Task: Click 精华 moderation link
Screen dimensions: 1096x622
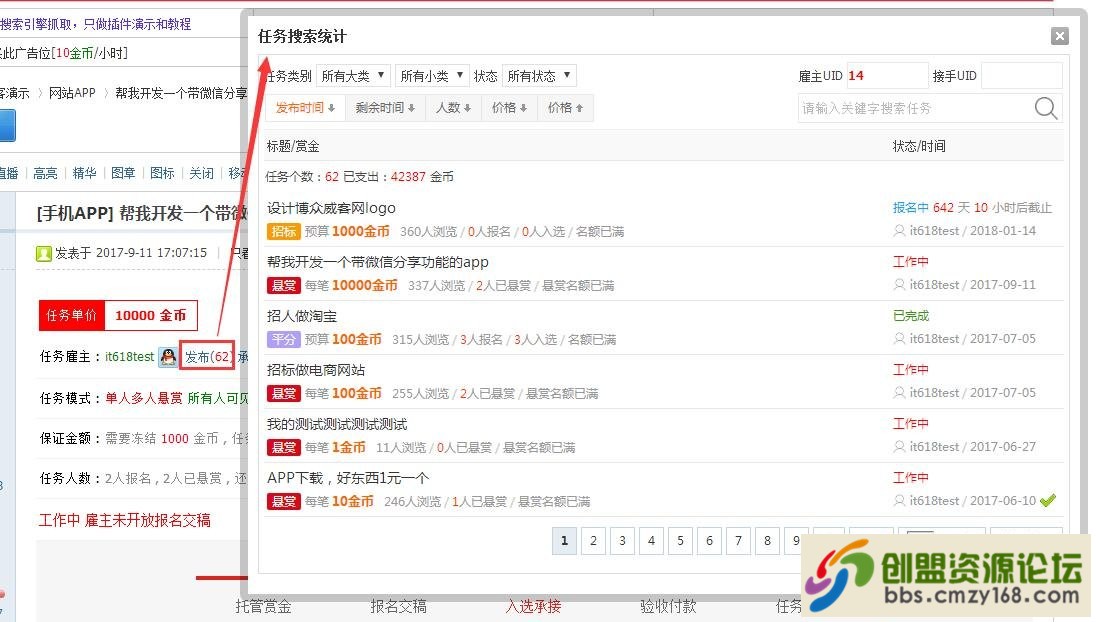Action: tap(85, 173)
